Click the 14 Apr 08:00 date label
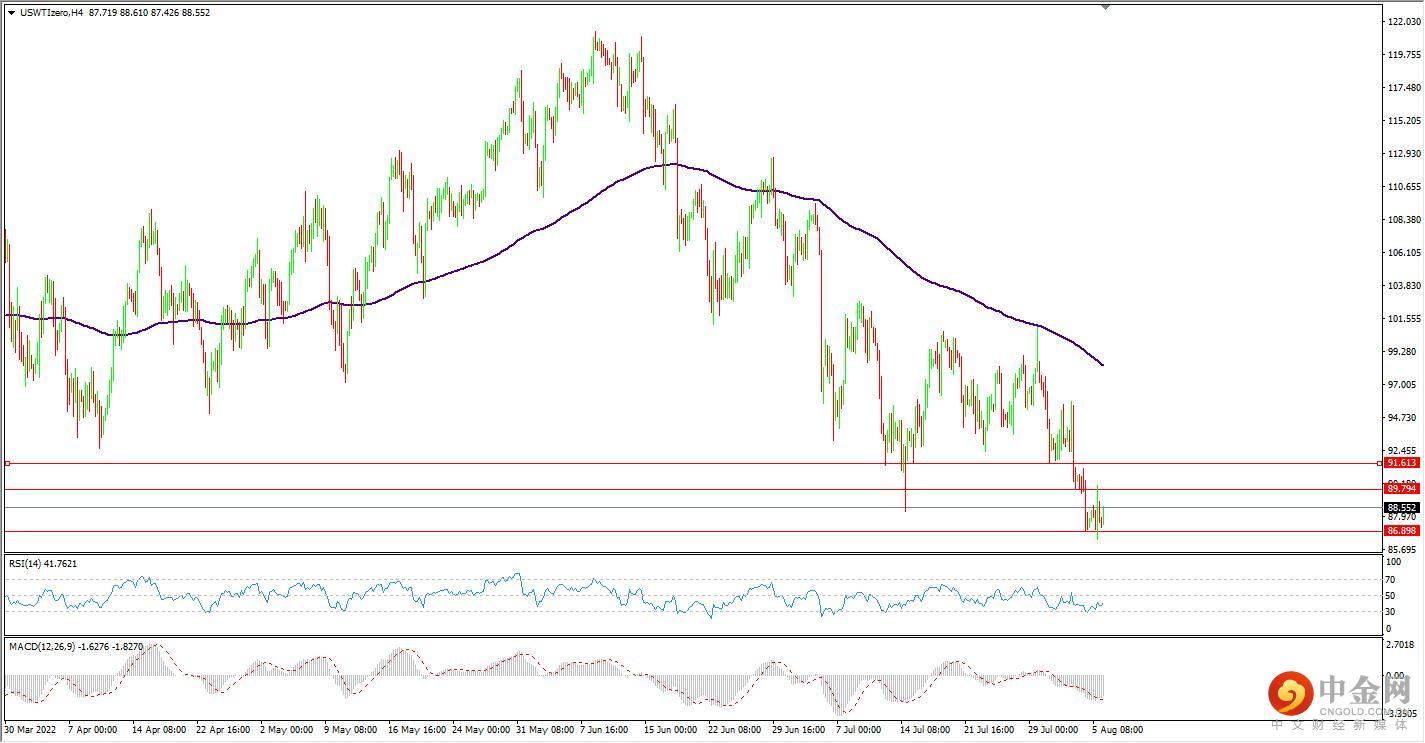Viewport: 1425px width, 743px height. click(157, 730)
